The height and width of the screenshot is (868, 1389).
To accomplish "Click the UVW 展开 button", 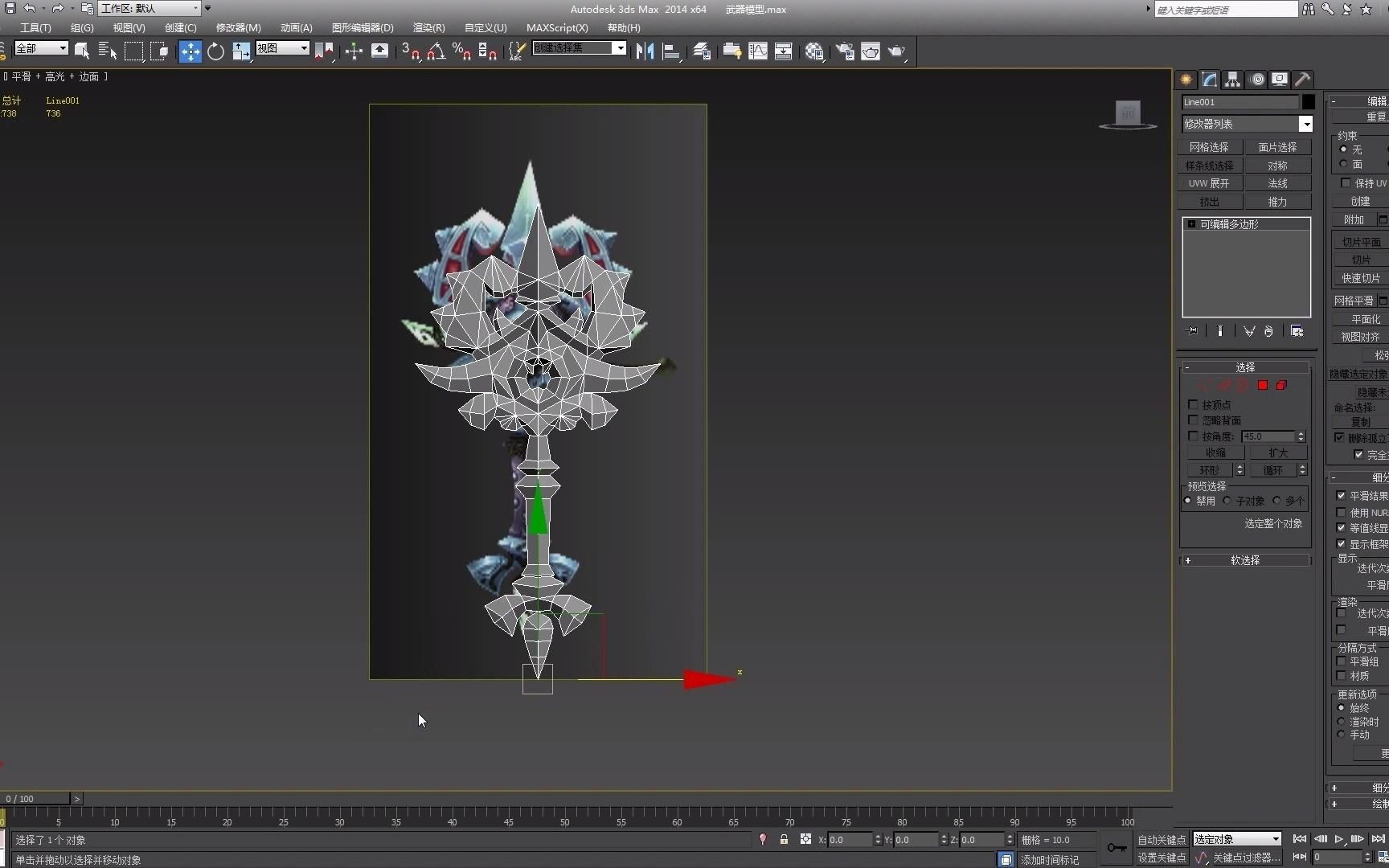I will tap(1210, 183).
